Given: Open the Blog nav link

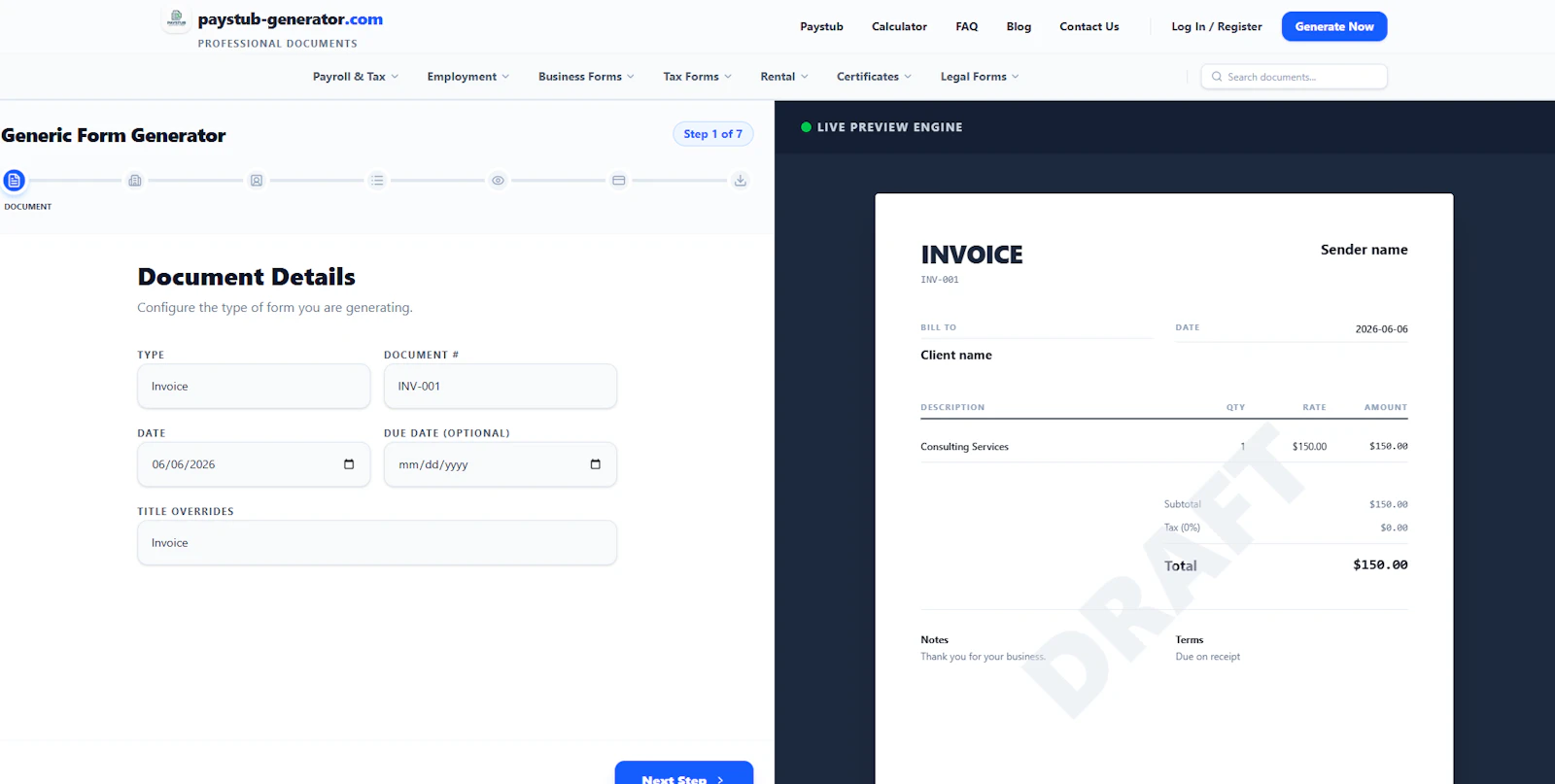Looking at the screenshot, I should click(x=1019, y=27).
